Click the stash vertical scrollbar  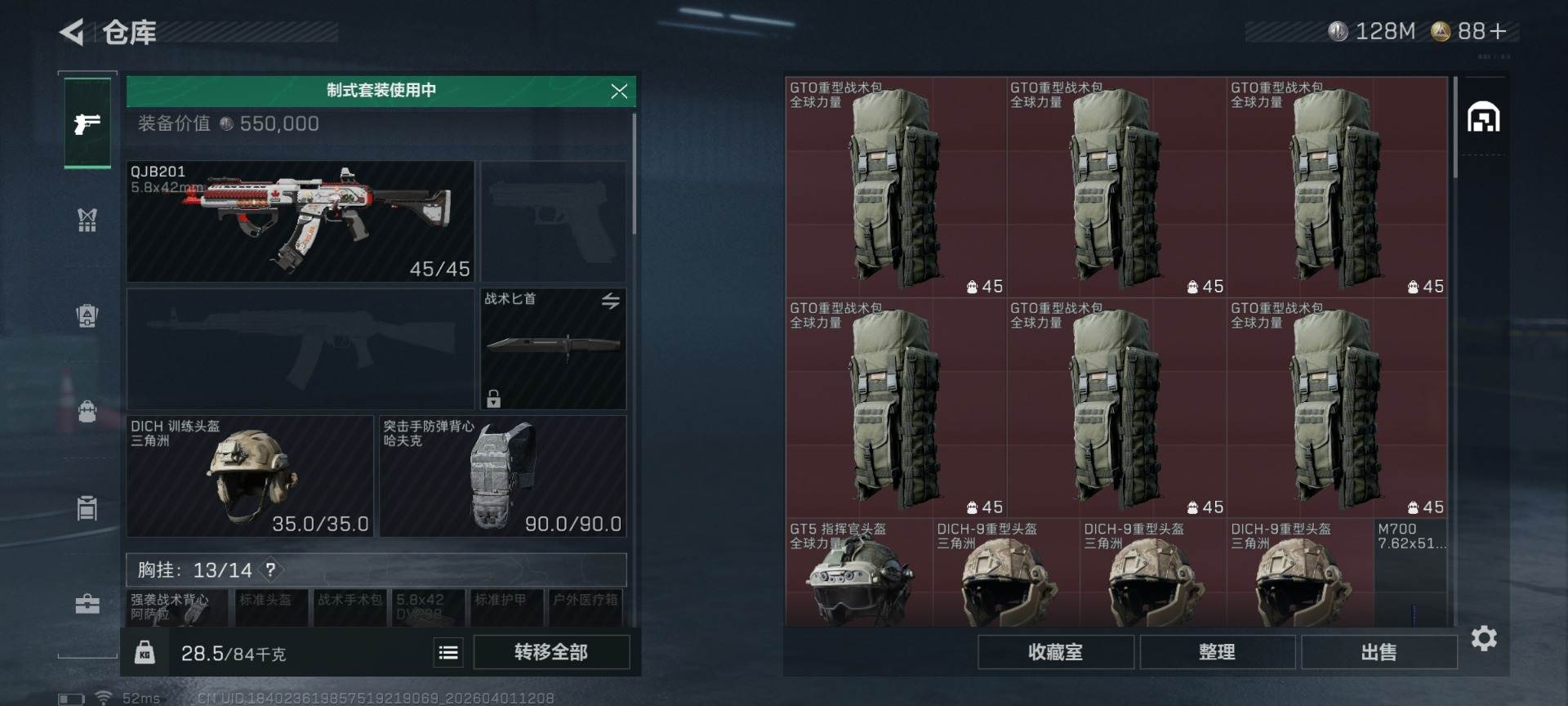(1455, 127)
